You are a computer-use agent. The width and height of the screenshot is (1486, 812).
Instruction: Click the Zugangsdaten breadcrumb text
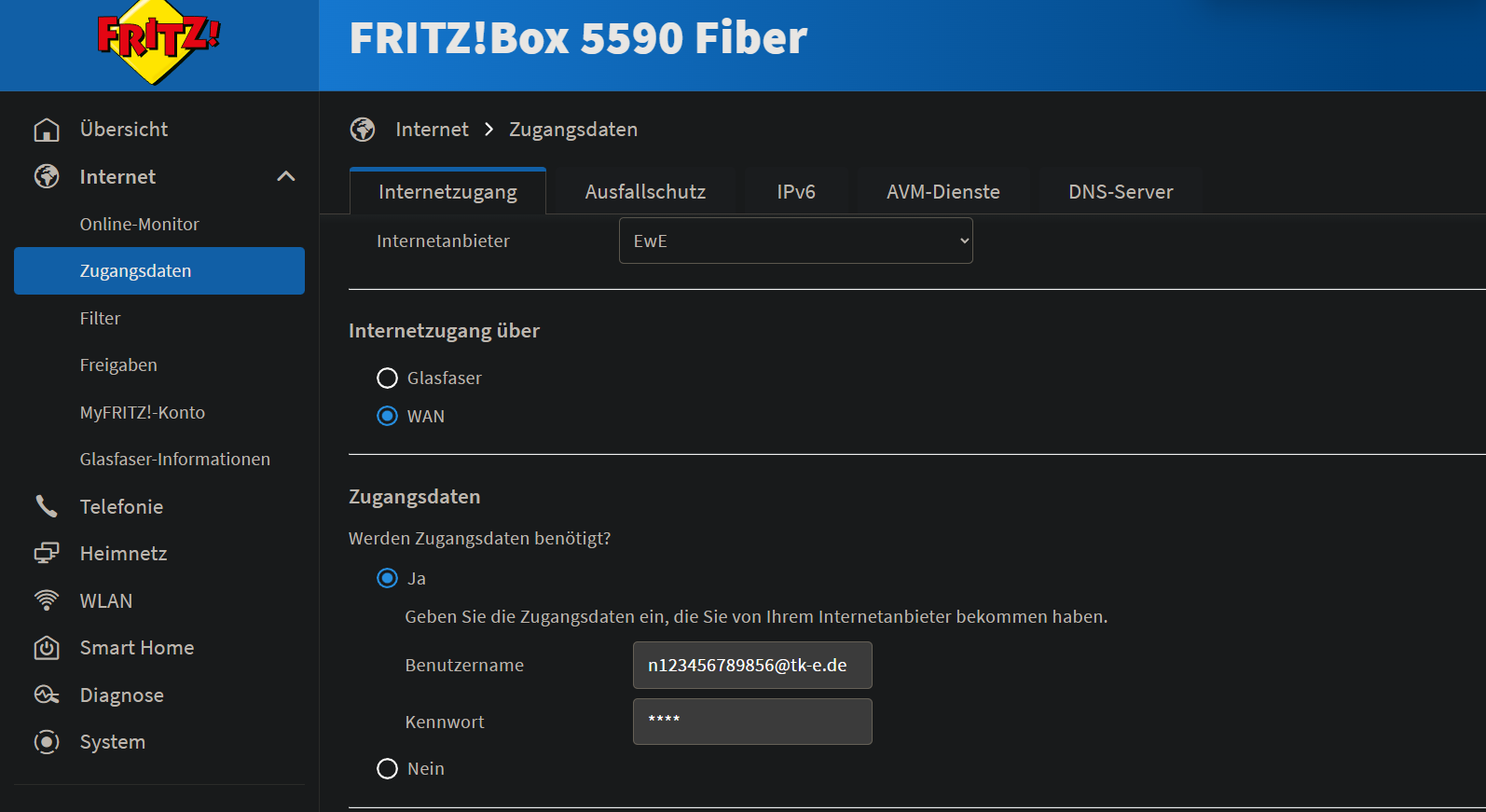pos(573,130)
